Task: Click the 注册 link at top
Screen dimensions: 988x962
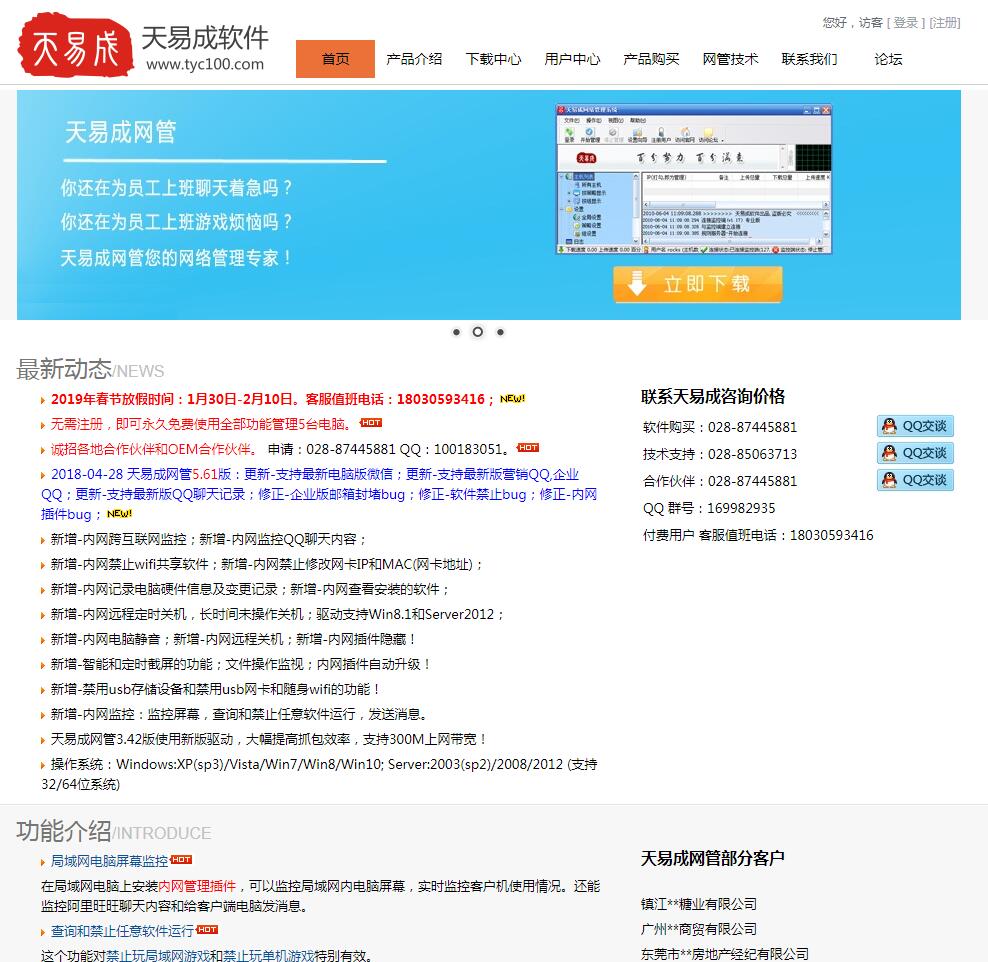Action: (x=945, y=23)
